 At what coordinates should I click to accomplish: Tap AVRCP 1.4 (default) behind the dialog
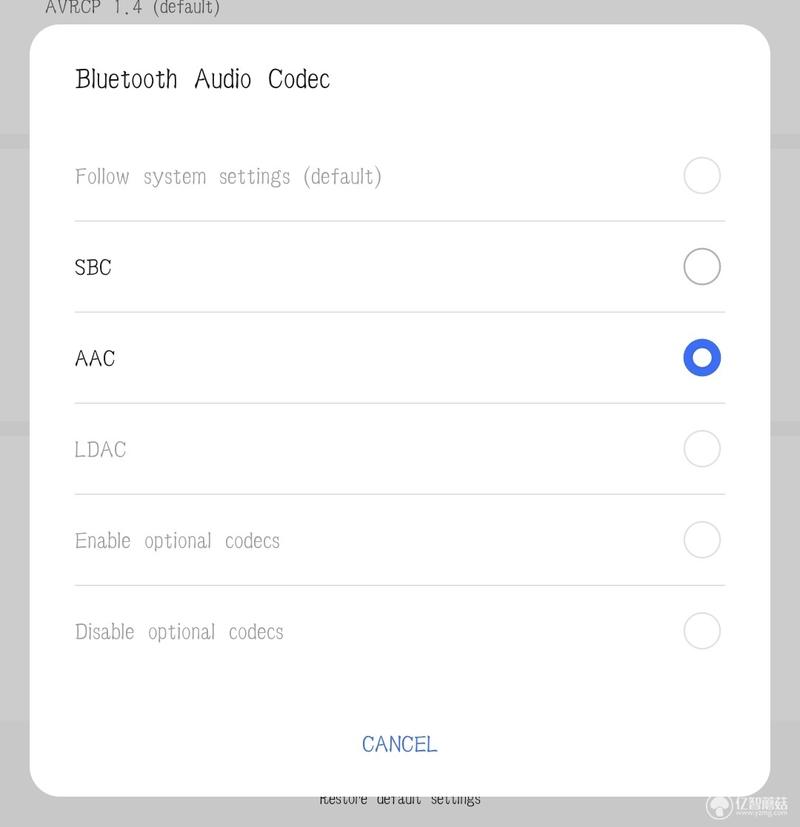point(132,8)
